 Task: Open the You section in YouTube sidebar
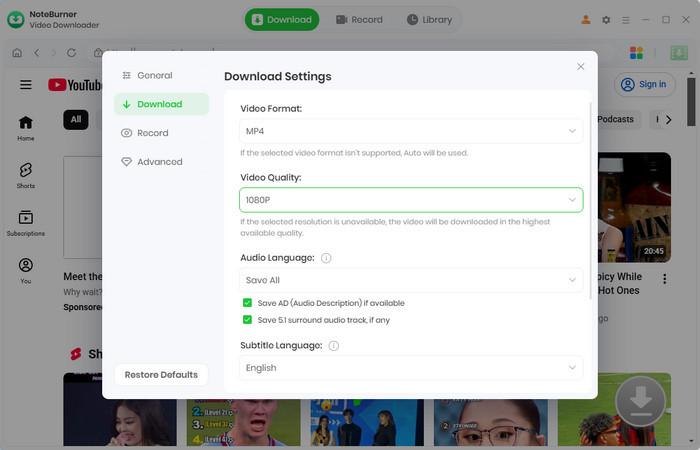click(x=26, y=271)
